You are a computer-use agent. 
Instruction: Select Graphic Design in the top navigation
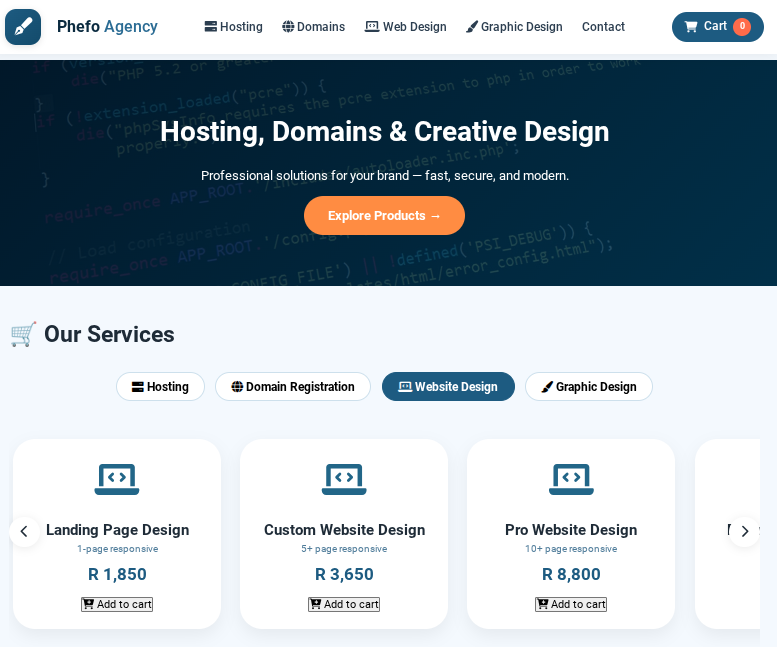click(x=514, y=27)
